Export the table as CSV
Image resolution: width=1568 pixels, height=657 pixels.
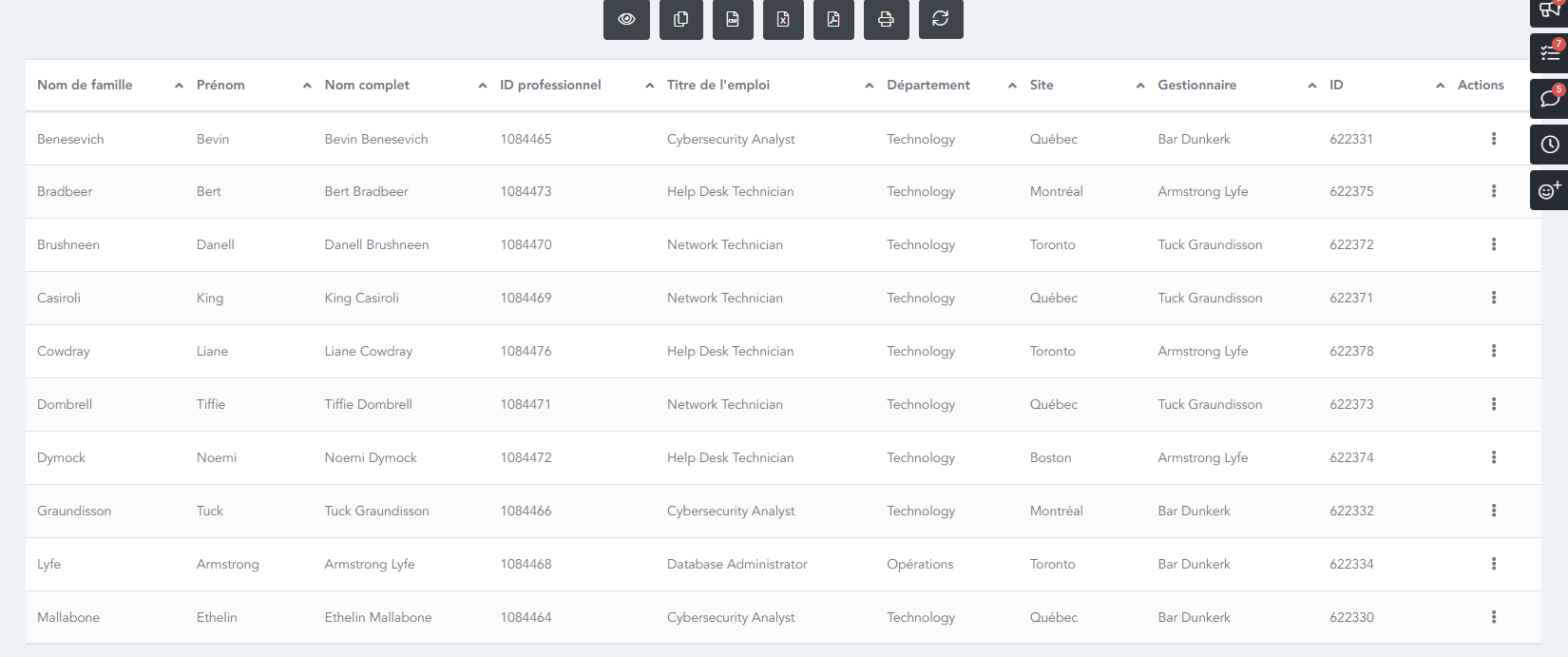point(733,19)
